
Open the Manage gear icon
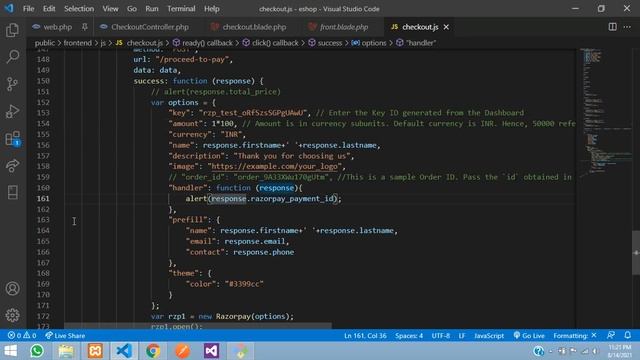(12, 315)
